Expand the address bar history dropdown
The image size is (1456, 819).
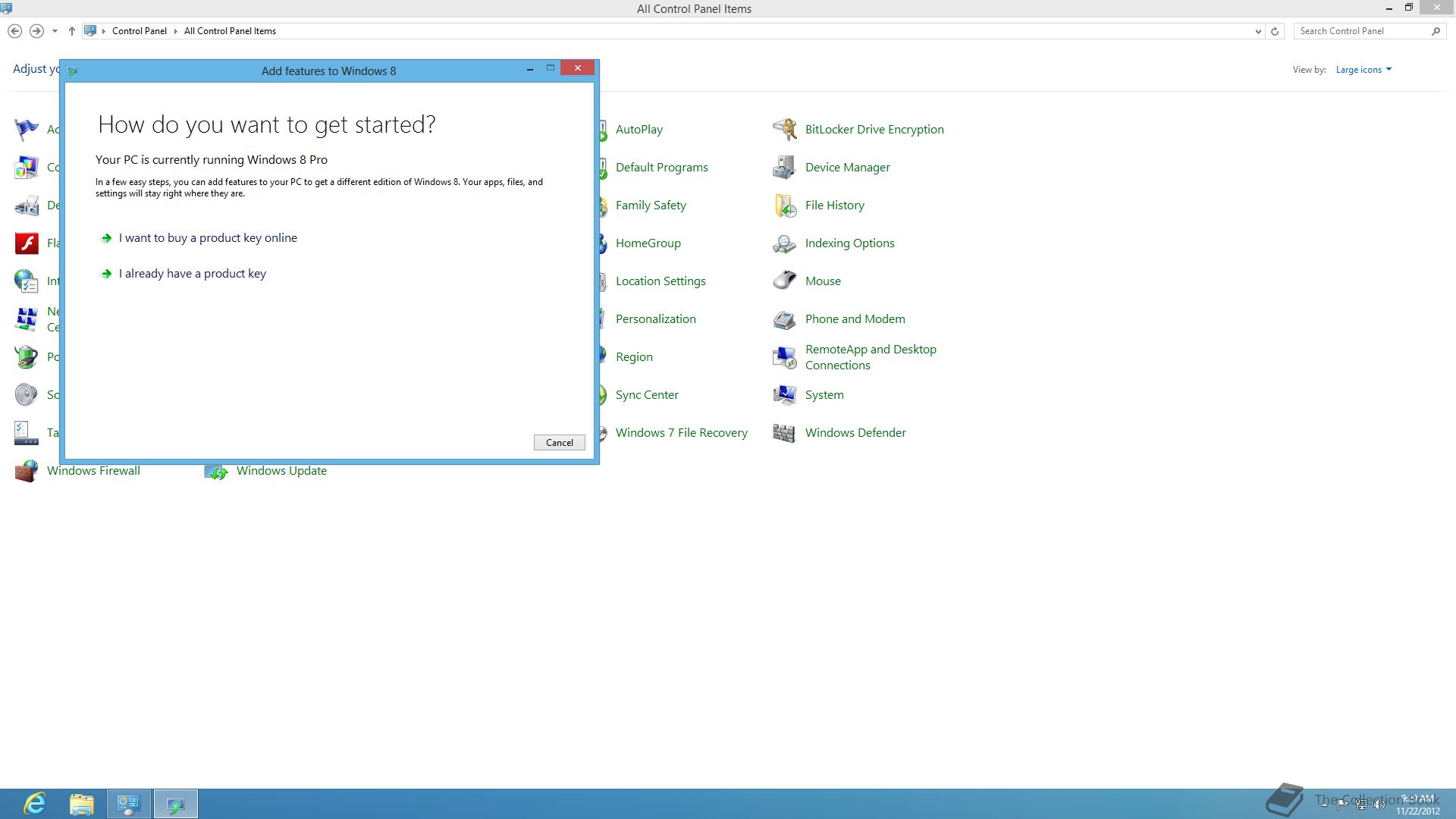[1258, 31]
